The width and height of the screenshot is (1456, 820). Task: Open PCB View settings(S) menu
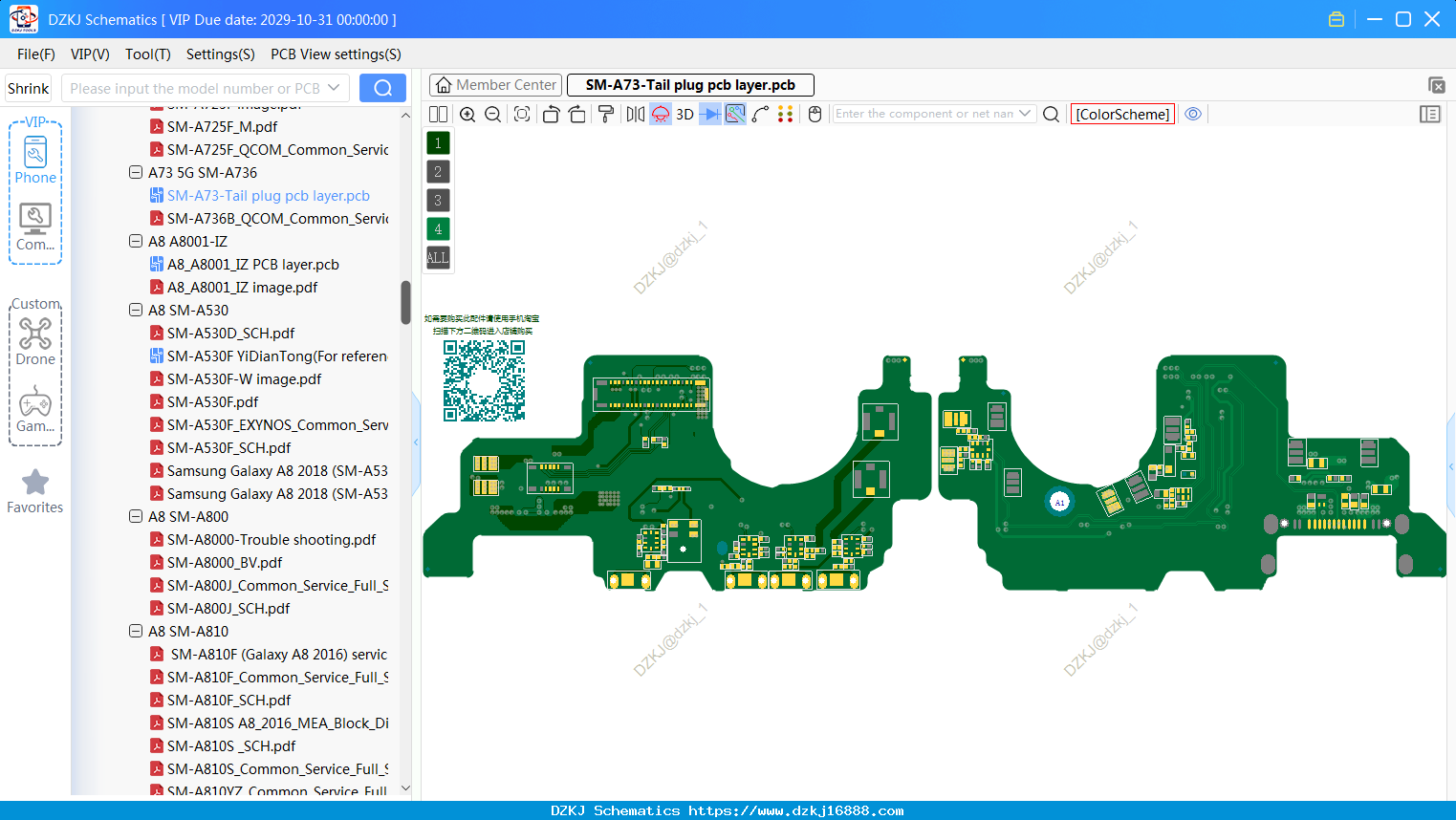(x=336, y=54)
